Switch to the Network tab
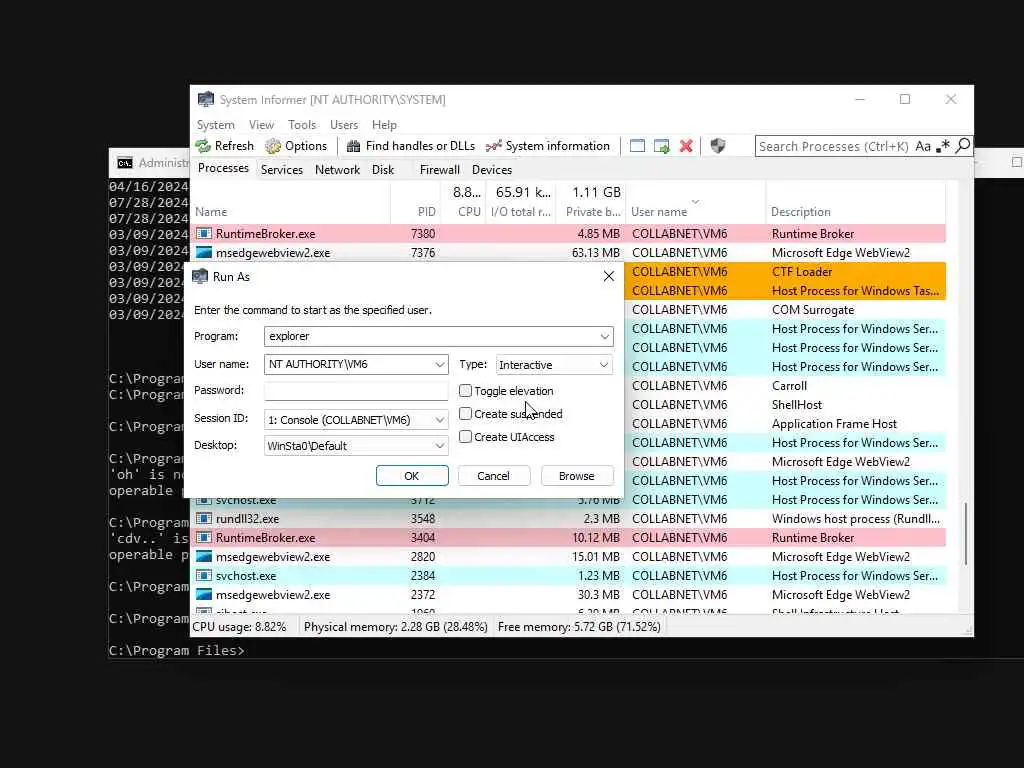This screenshot has width=1024, height=768. pos(337,170)
